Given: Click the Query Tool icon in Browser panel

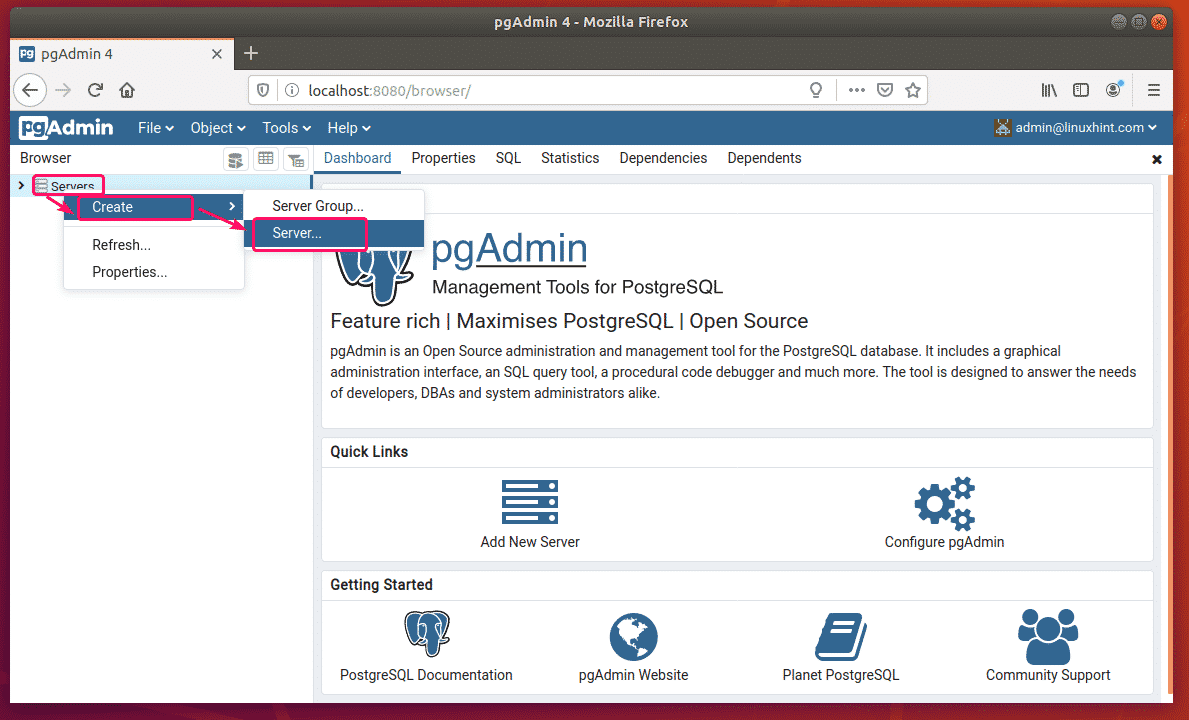Looking at the screenshot, I should coord(236,159).
